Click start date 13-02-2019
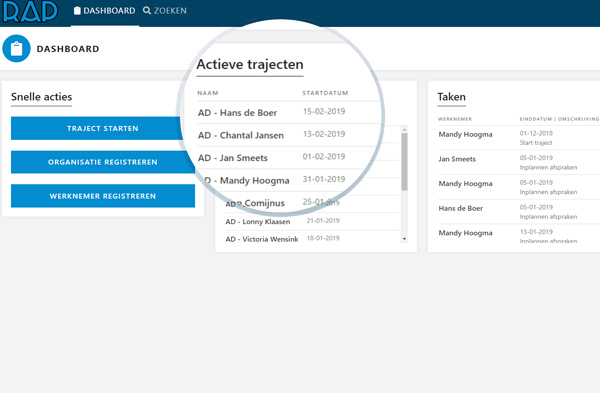The width and height of the screenshot is (600, 393). pos(324,134)
